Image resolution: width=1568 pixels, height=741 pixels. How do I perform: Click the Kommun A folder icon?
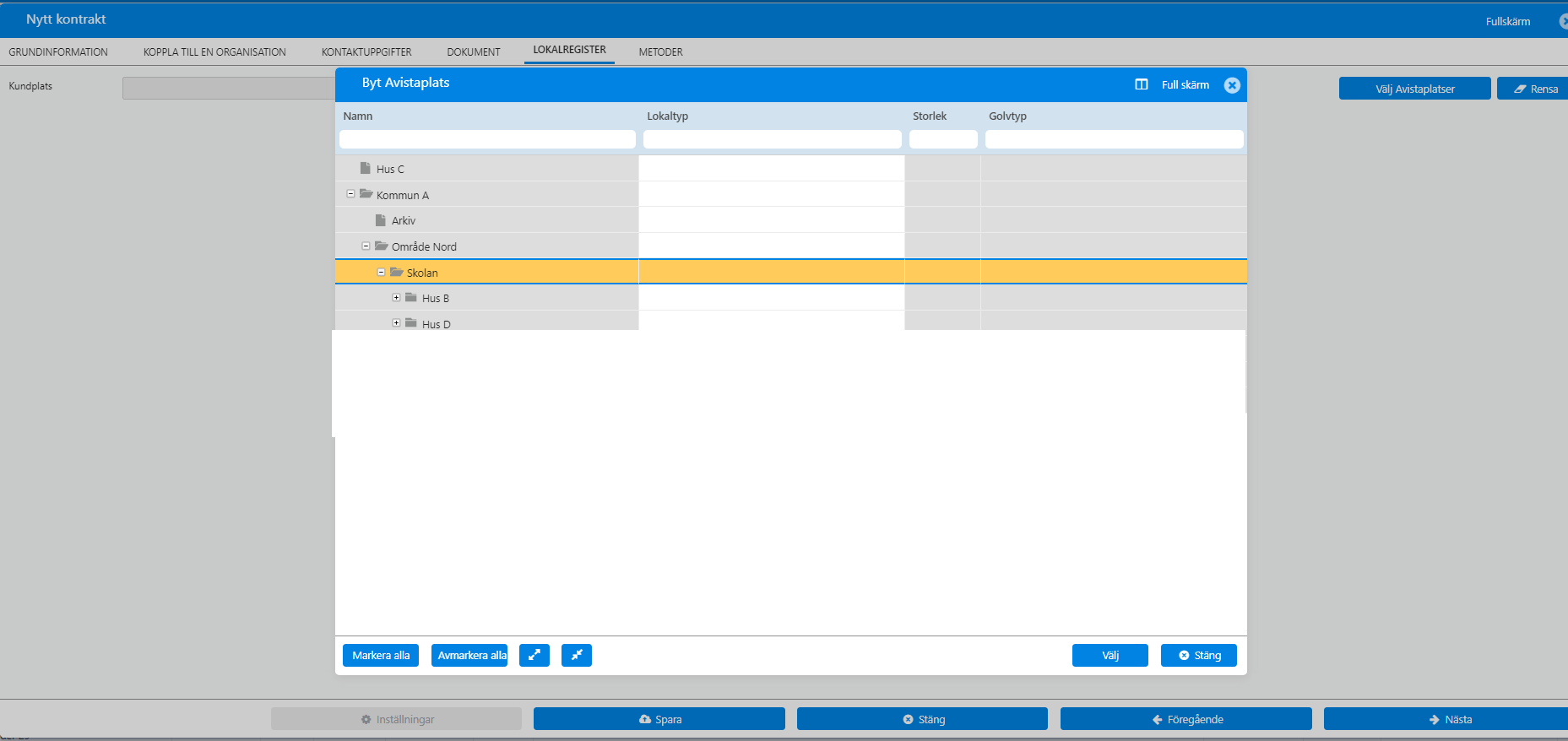[366, 194]
